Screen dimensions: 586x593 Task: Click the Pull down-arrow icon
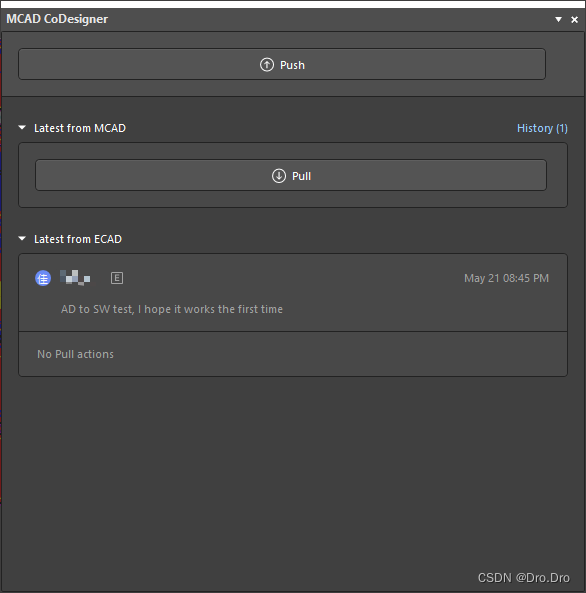tap(279, 176)
